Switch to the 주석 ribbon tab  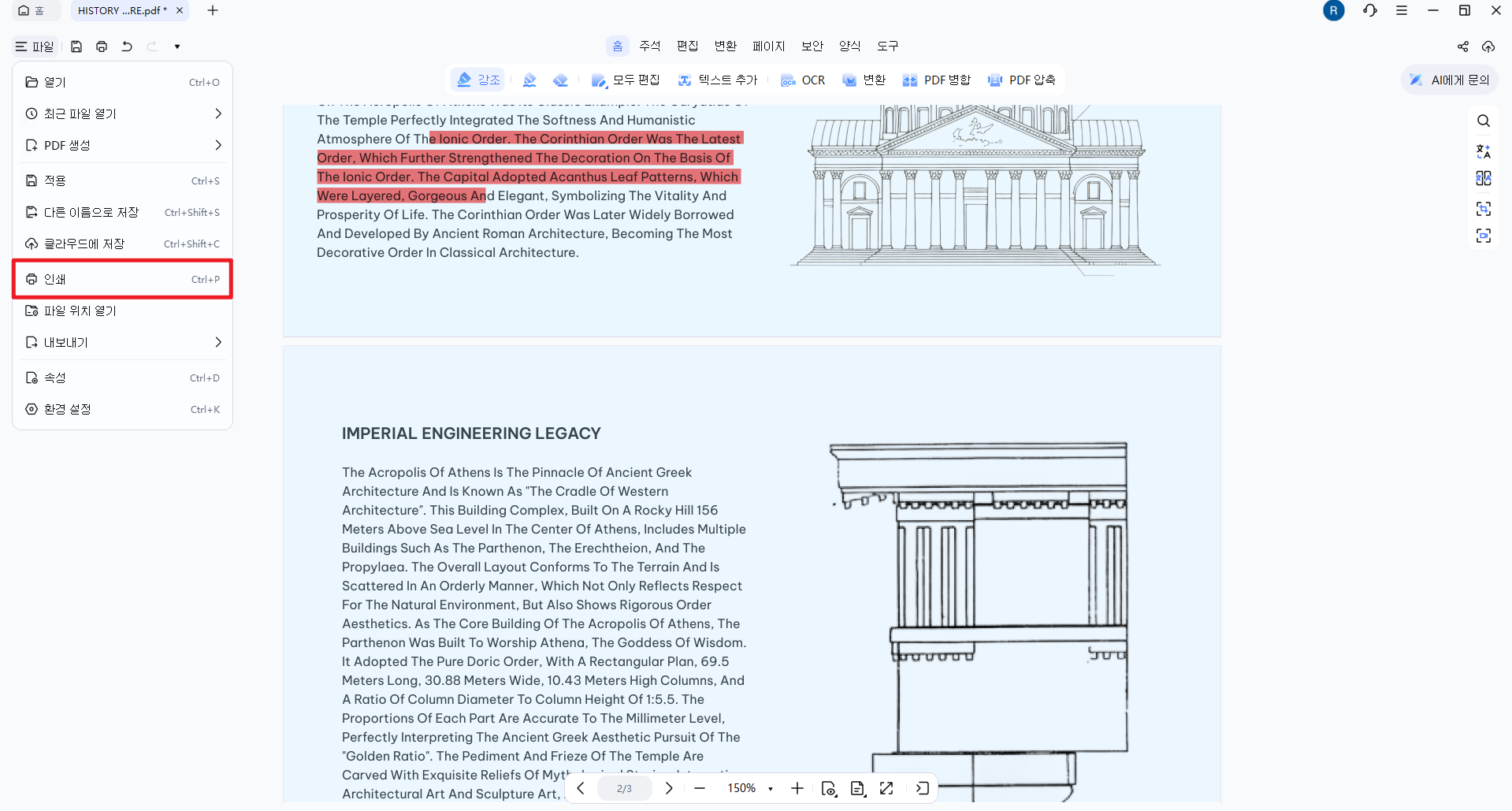click(x=650, y=47)
